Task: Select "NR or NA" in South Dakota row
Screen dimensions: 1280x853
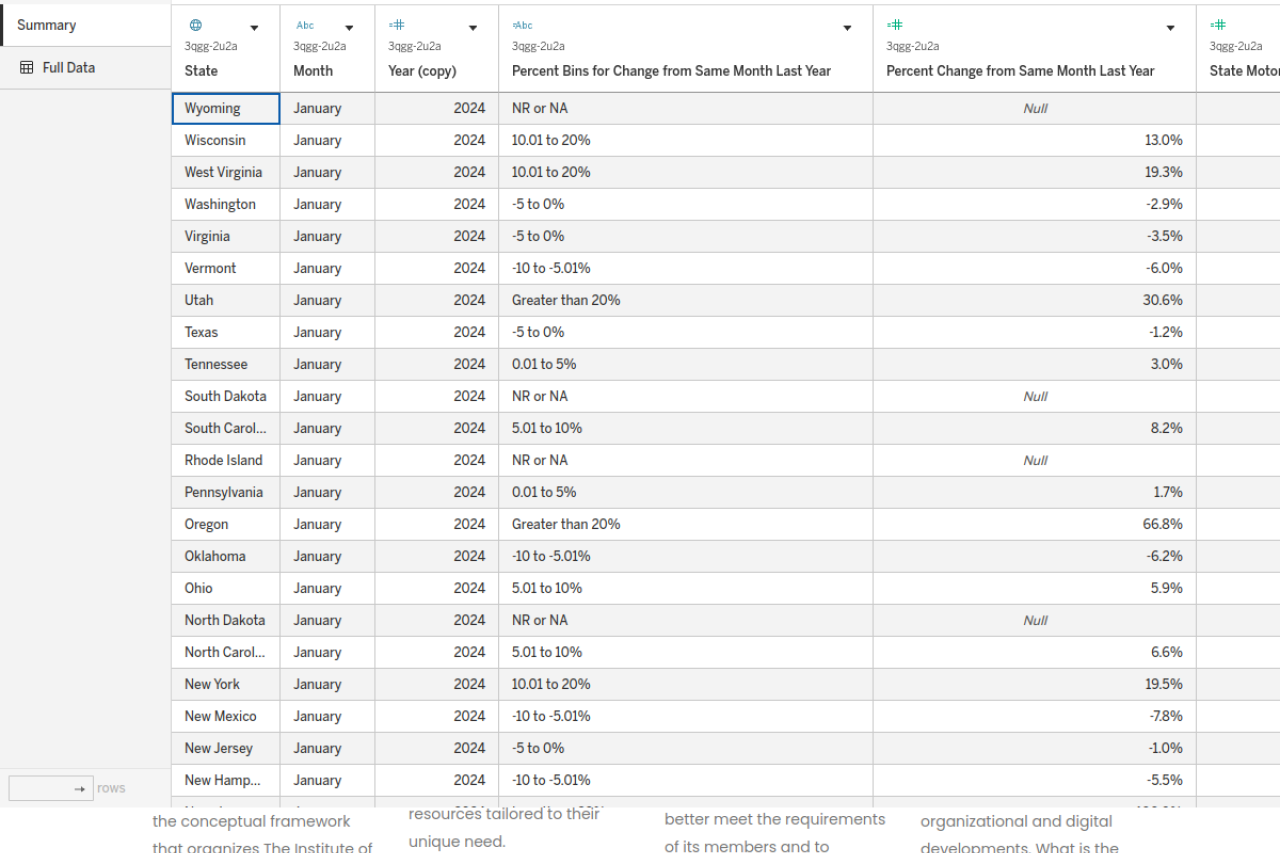Action: (540, 396)
